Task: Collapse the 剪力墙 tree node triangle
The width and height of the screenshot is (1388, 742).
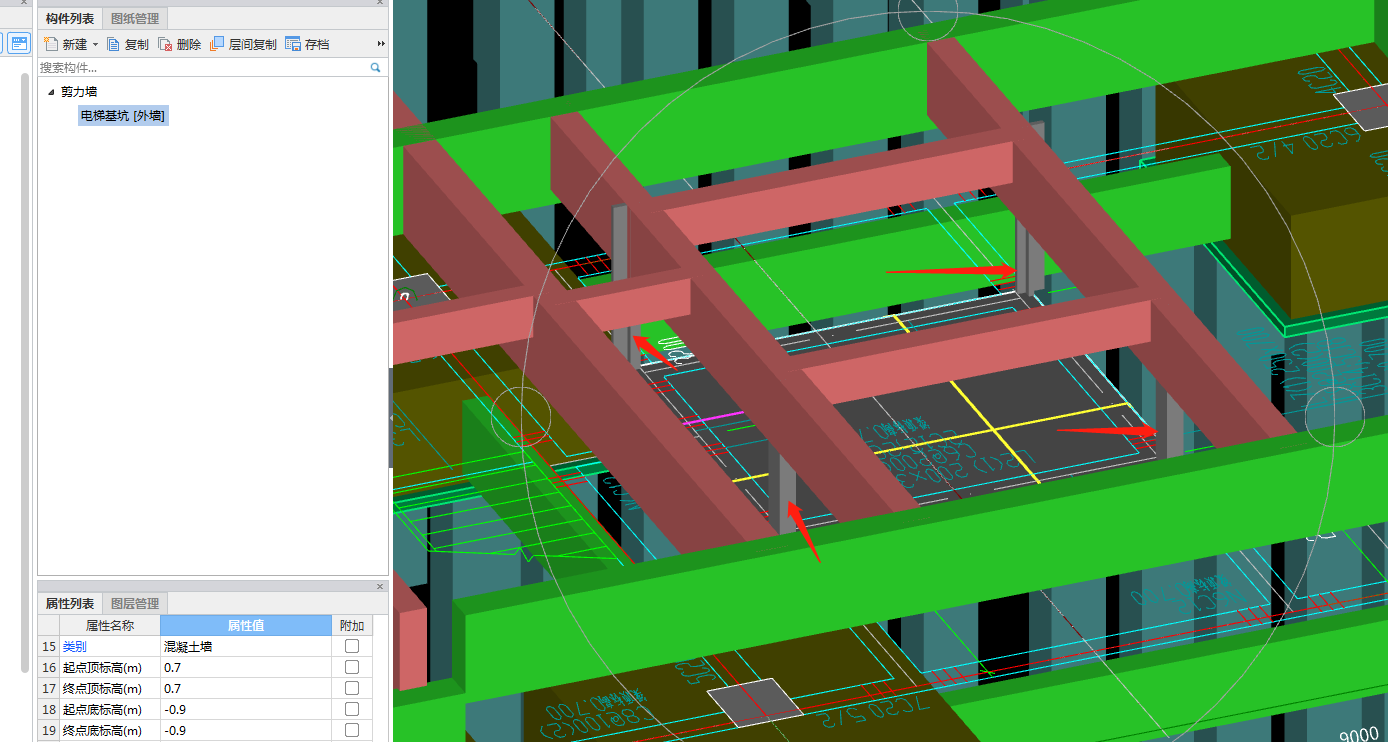Action: [x=51, y=91]
